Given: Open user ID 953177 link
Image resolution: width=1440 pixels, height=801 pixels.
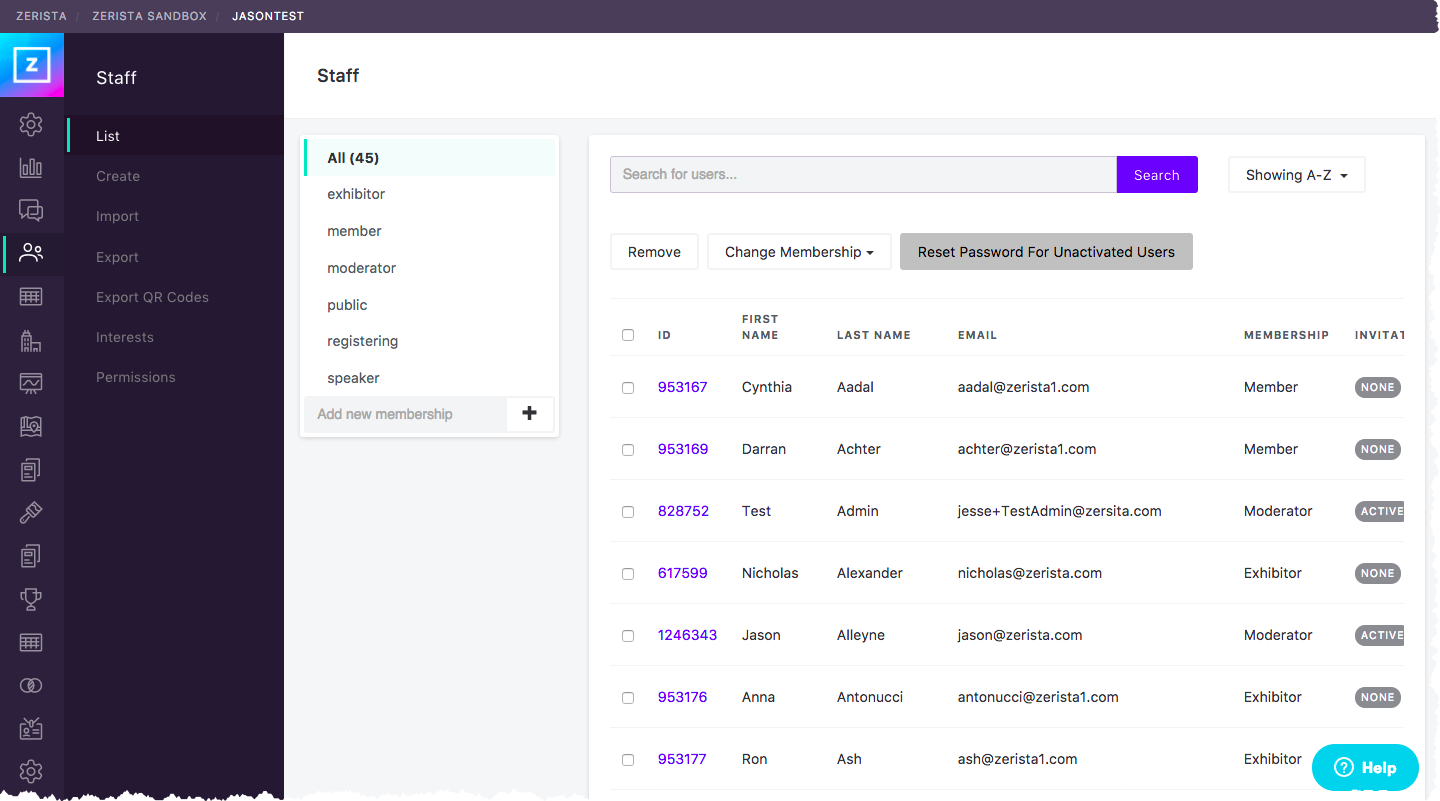Looking at the screenshot, I should (682, 759).
